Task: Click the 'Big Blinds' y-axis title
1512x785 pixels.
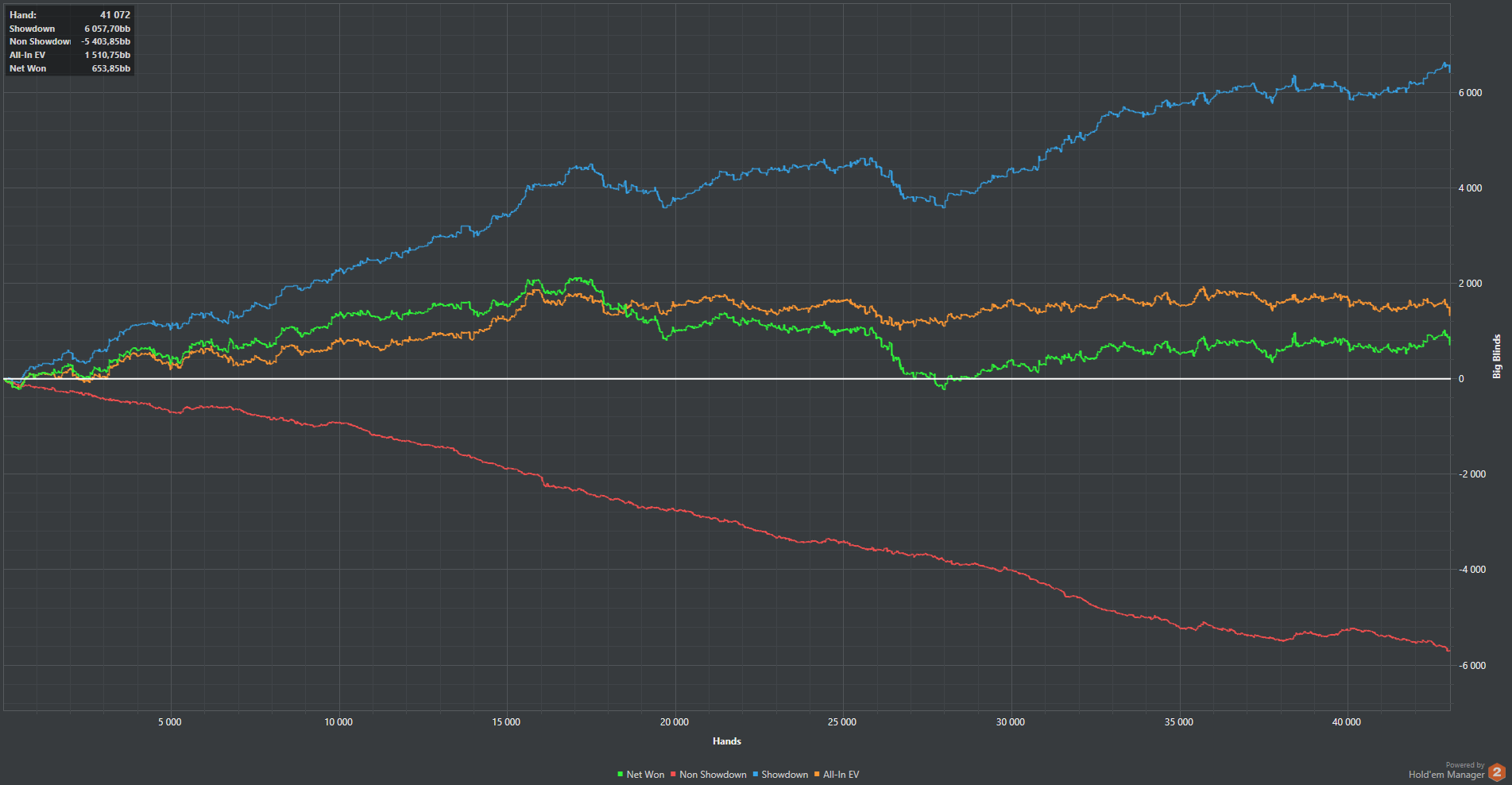Action: tap(1497, 356)
